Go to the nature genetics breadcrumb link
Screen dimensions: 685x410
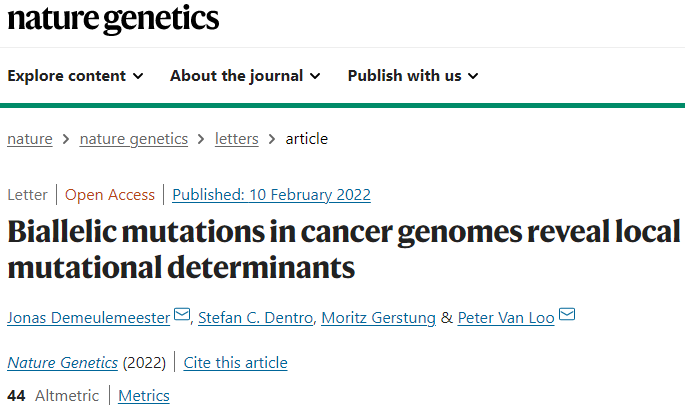coord(134,139)
